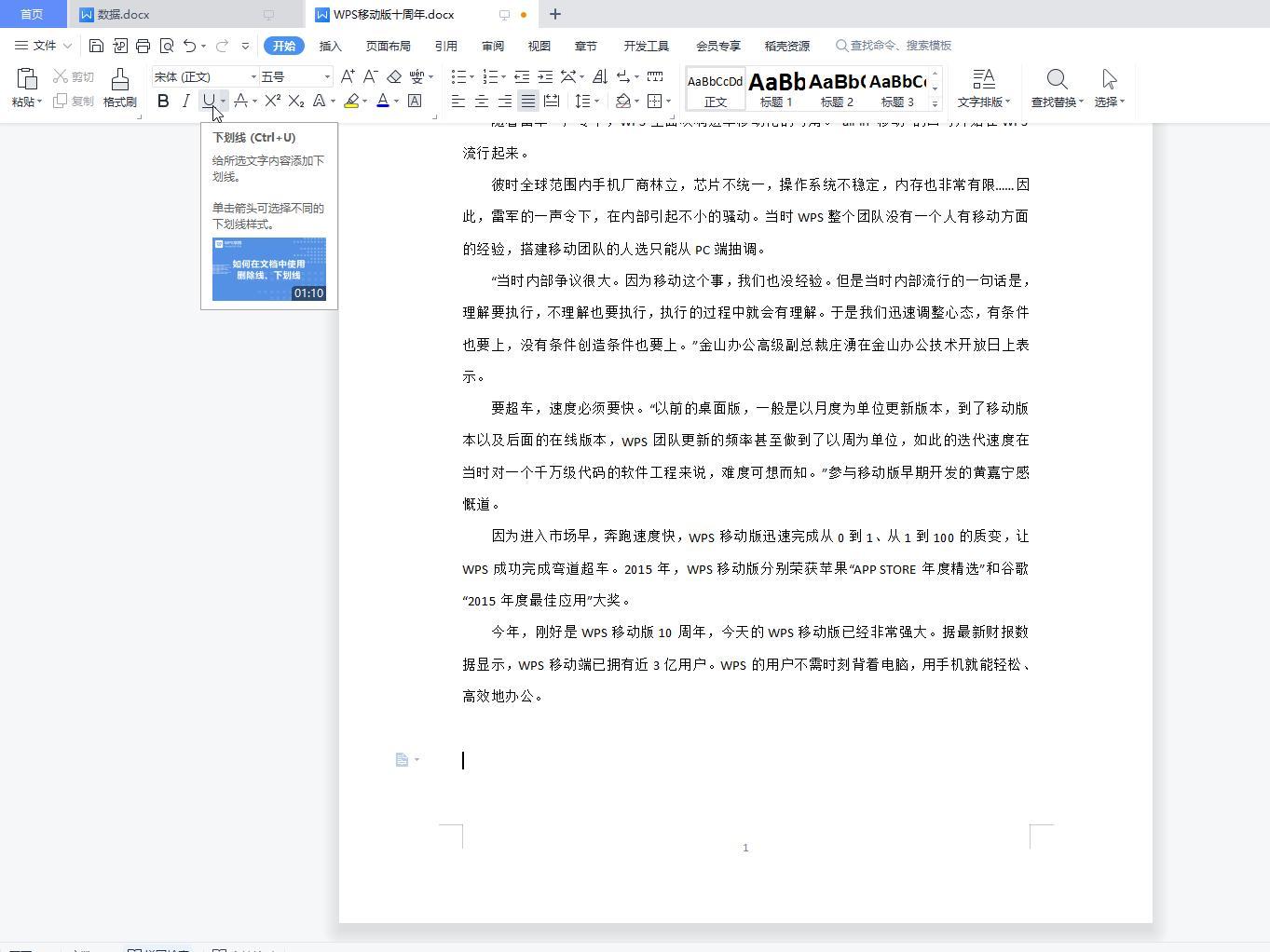
Task: Play the underline tutorial video thumbnail
Action: pyautogui.click(x=269, y=269)
